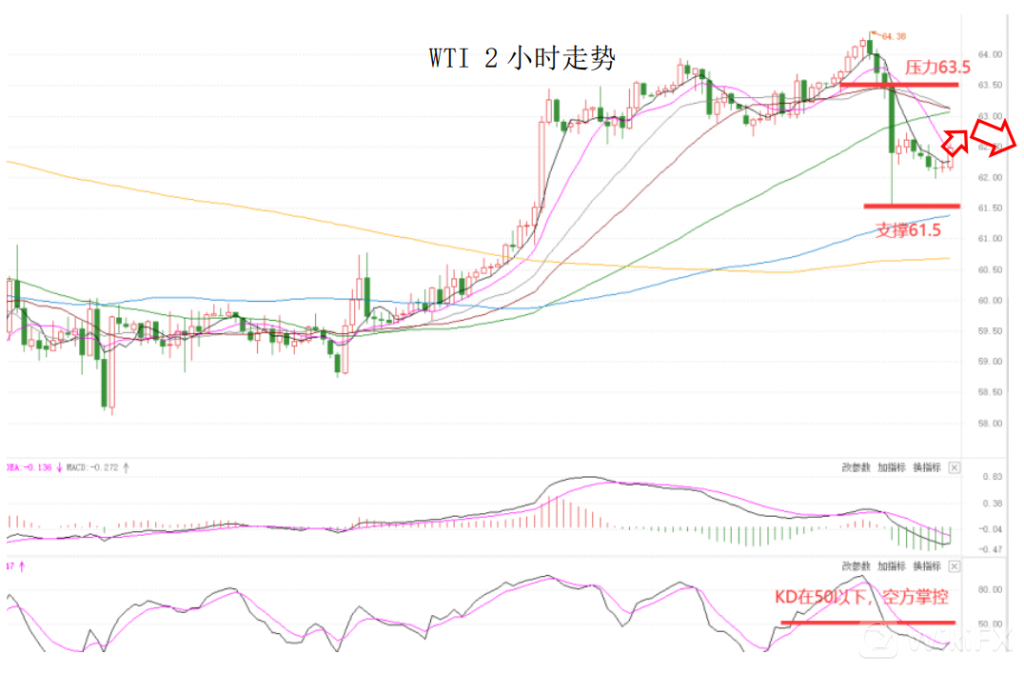
Task: Click the KD在50以下 annotation text
Action: 862,597
